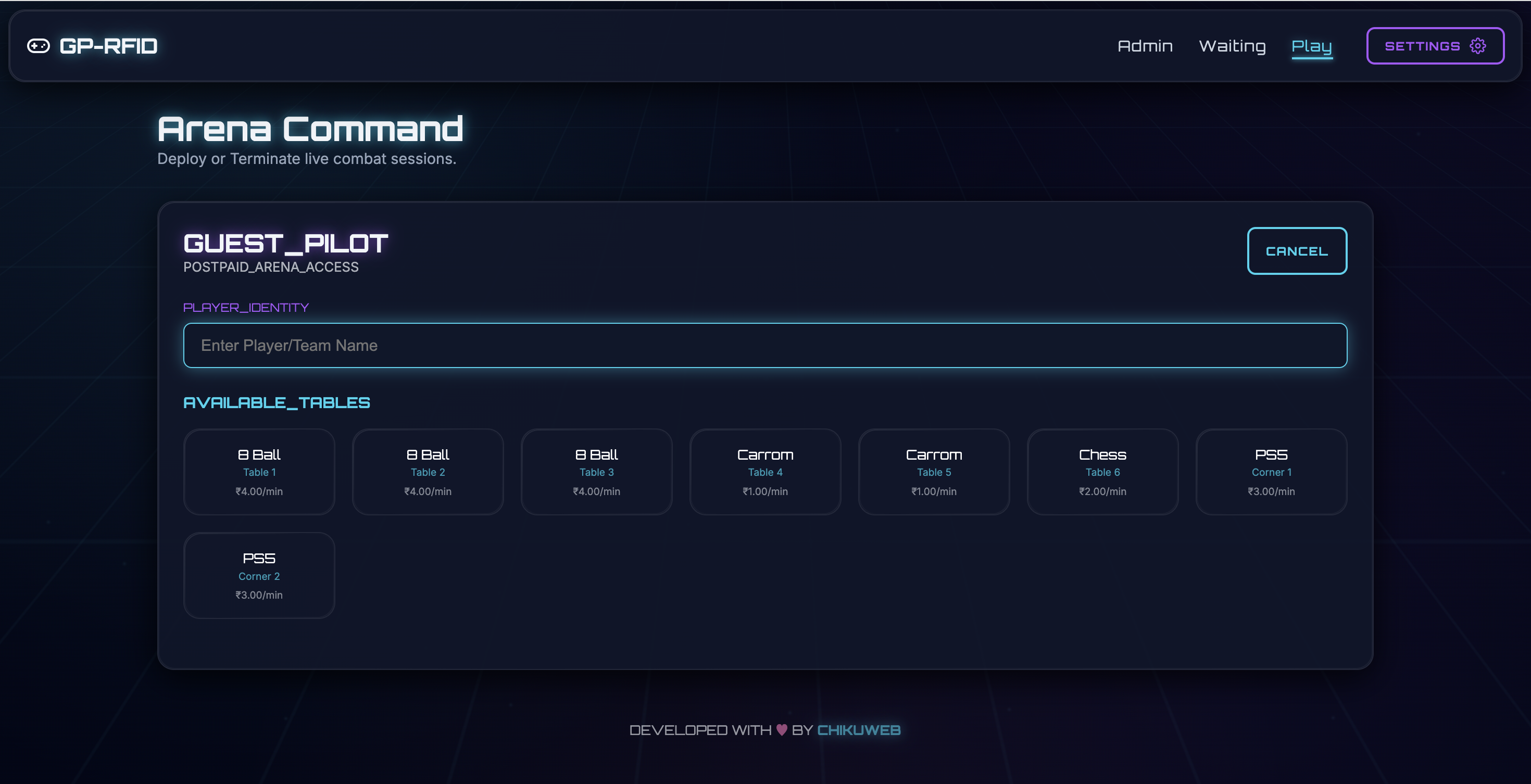
Task: Go to the Waiting page
Action: click(x=1232, y=46)
